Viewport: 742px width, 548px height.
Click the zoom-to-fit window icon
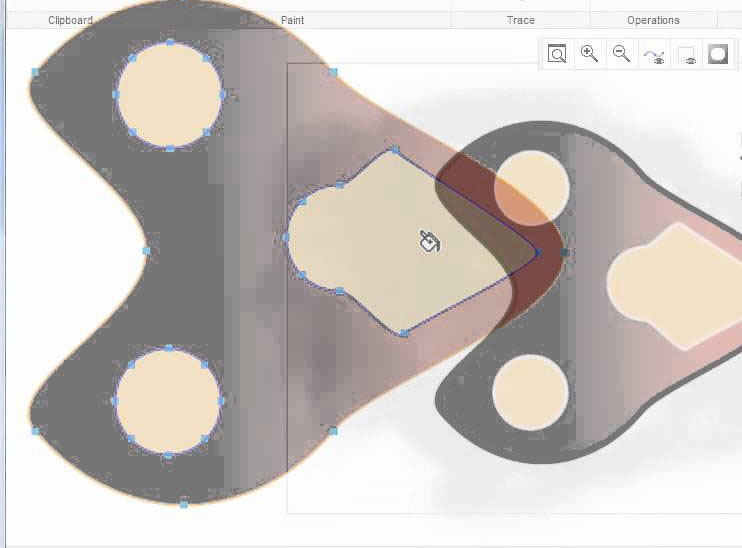557,53
